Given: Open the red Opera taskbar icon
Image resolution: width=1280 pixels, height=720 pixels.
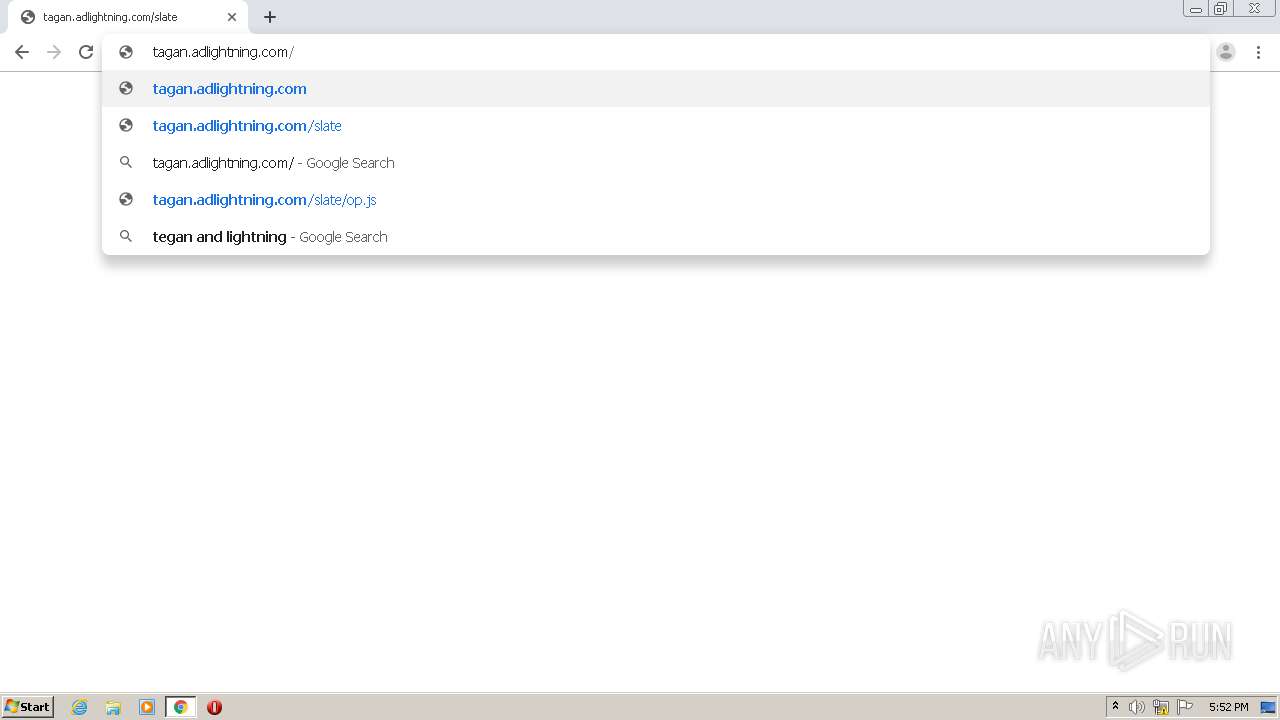Looking at the screenshot, I should coord(214,707).
